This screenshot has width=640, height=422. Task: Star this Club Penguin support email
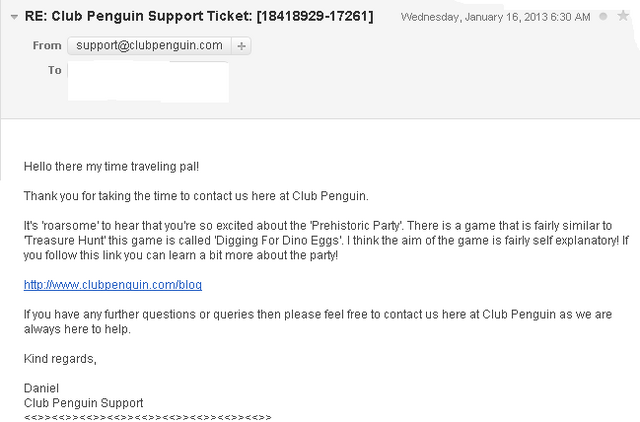[x=623, y=16]
